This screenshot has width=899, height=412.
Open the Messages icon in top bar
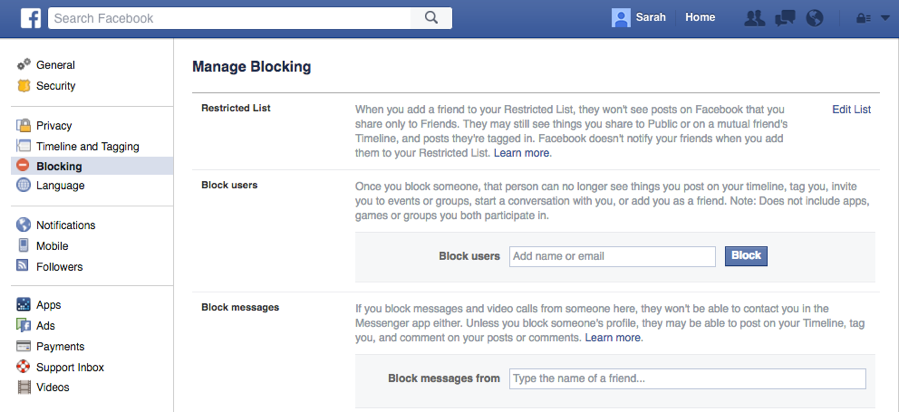pos(785,18)
